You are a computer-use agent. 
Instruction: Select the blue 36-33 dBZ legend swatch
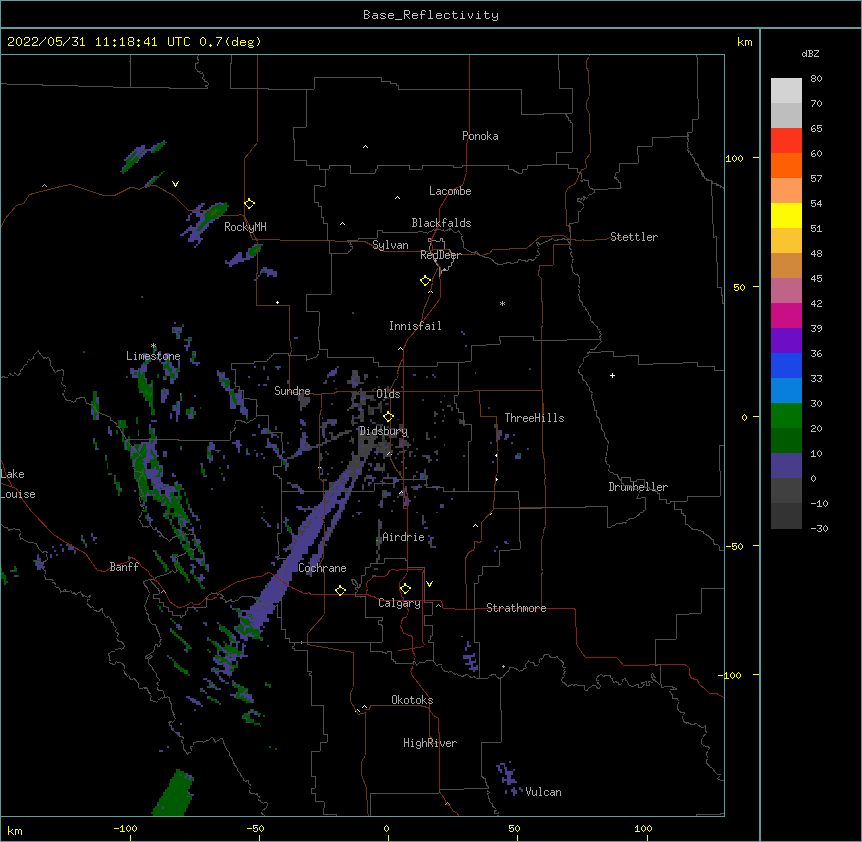click(x=786, y=366)
